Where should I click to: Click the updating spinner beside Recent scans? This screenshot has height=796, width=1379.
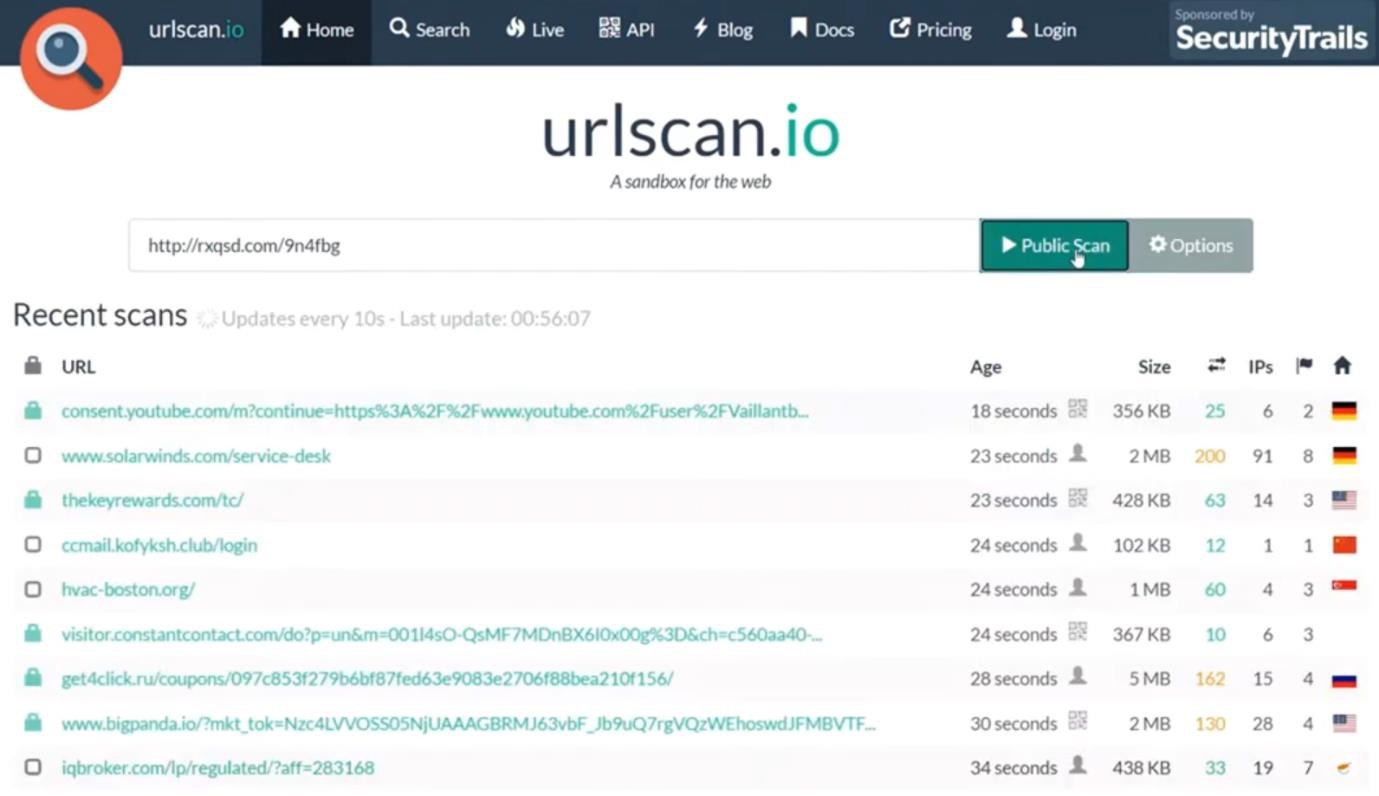[x=207, y=319]
